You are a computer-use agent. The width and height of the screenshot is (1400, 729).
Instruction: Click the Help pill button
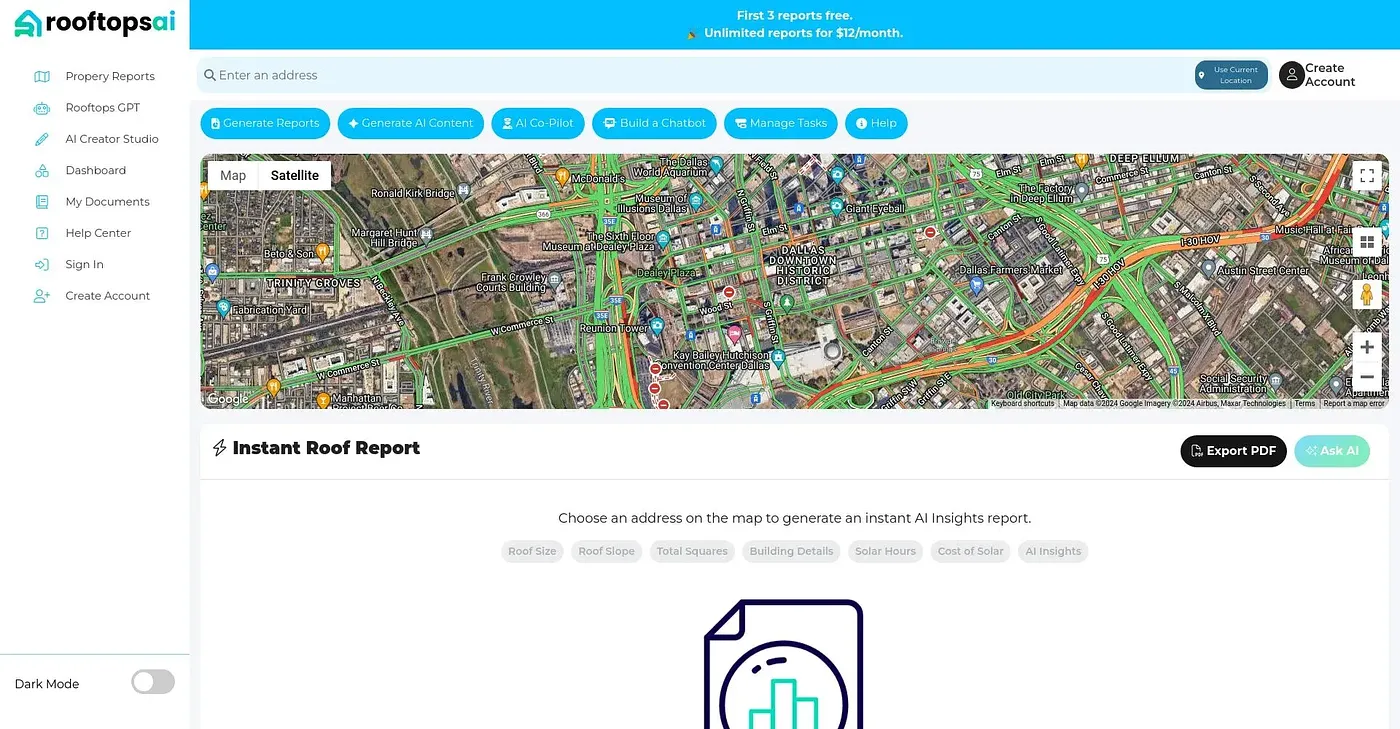pyautogui.click(x=876, y=123)
